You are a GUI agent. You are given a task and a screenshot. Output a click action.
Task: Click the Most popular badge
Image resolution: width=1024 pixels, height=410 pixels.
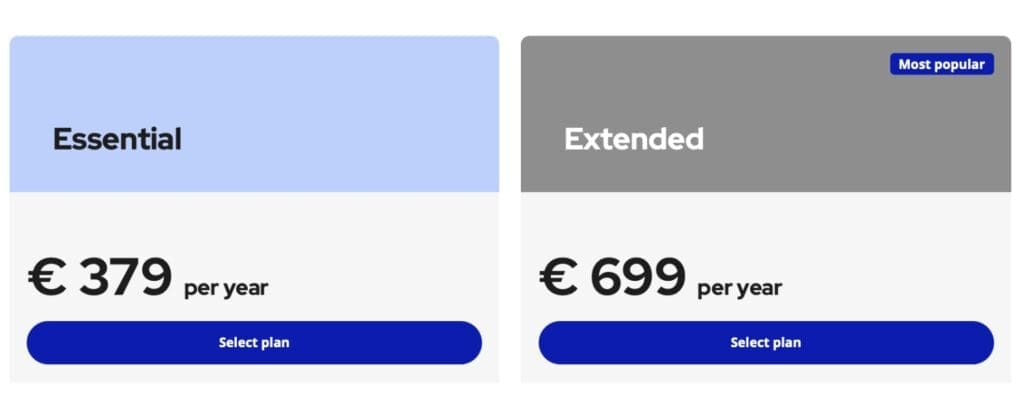click(941, 64)
